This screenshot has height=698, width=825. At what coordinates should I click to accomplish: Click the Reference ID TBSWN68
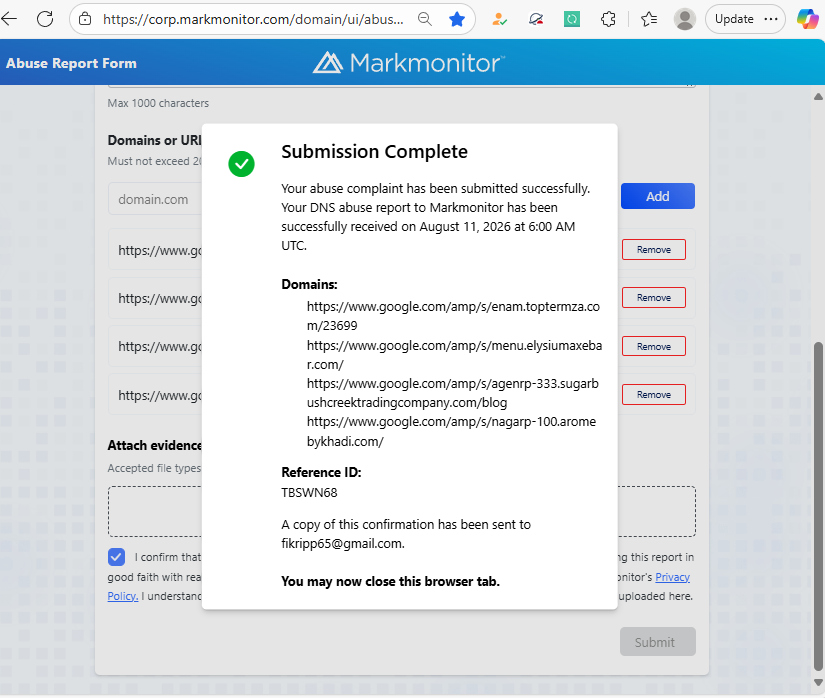click(309, 493)
